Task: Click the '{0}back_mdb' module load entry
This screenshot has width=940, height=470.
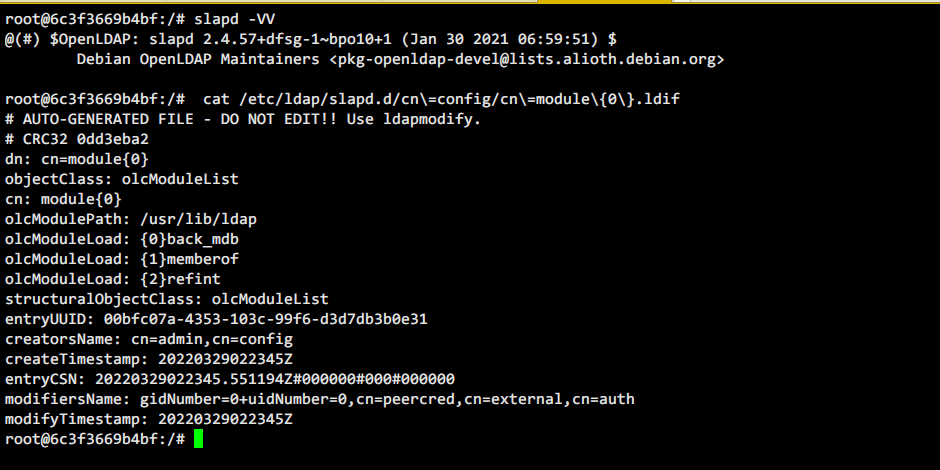Action: point(189,239)
